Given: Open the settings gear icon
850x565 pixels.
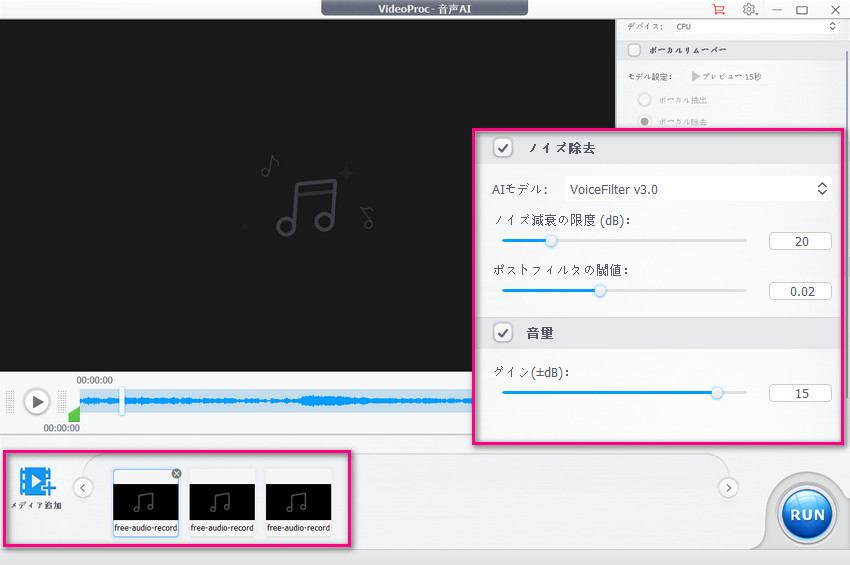Looking at the screenshot, I should point(749,9).
